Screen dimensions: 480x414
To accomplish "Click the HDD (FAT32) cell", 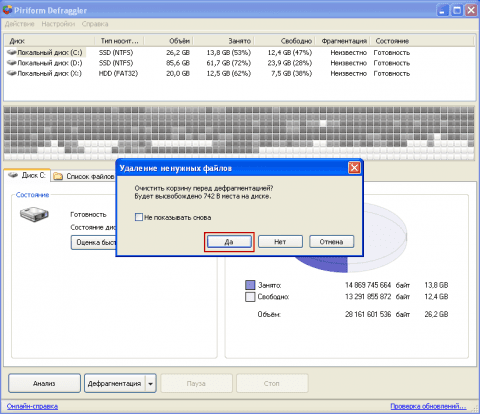I will (x=118, y=73).
